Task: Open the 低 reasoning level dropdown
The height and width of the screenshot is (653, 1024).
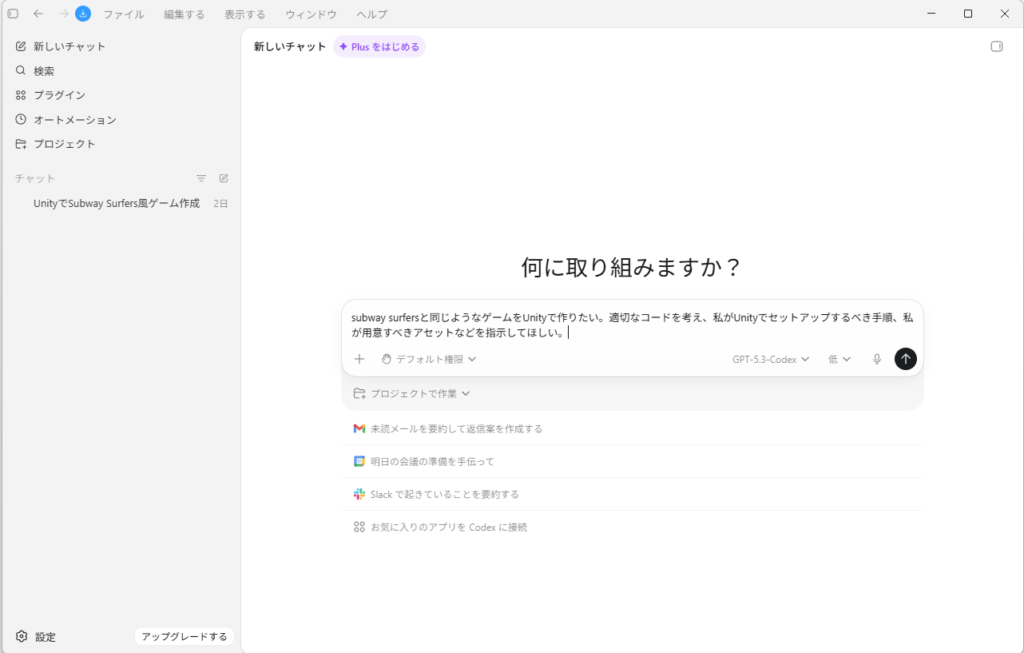Action: point(839,359)
